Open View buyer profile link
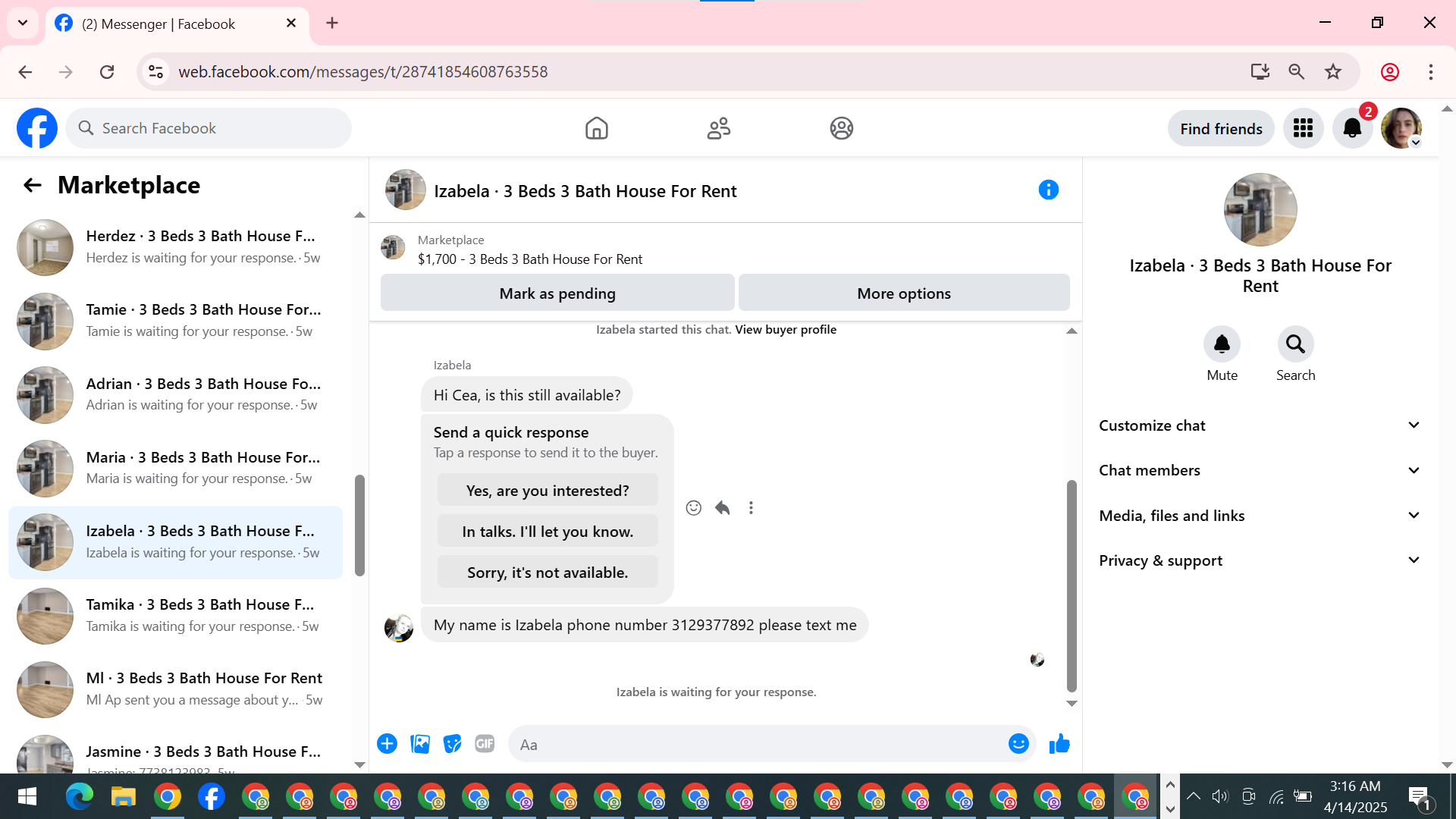The width and height of the screenshot is (1456, 819). pyautogui.click(x=786, y=330)
